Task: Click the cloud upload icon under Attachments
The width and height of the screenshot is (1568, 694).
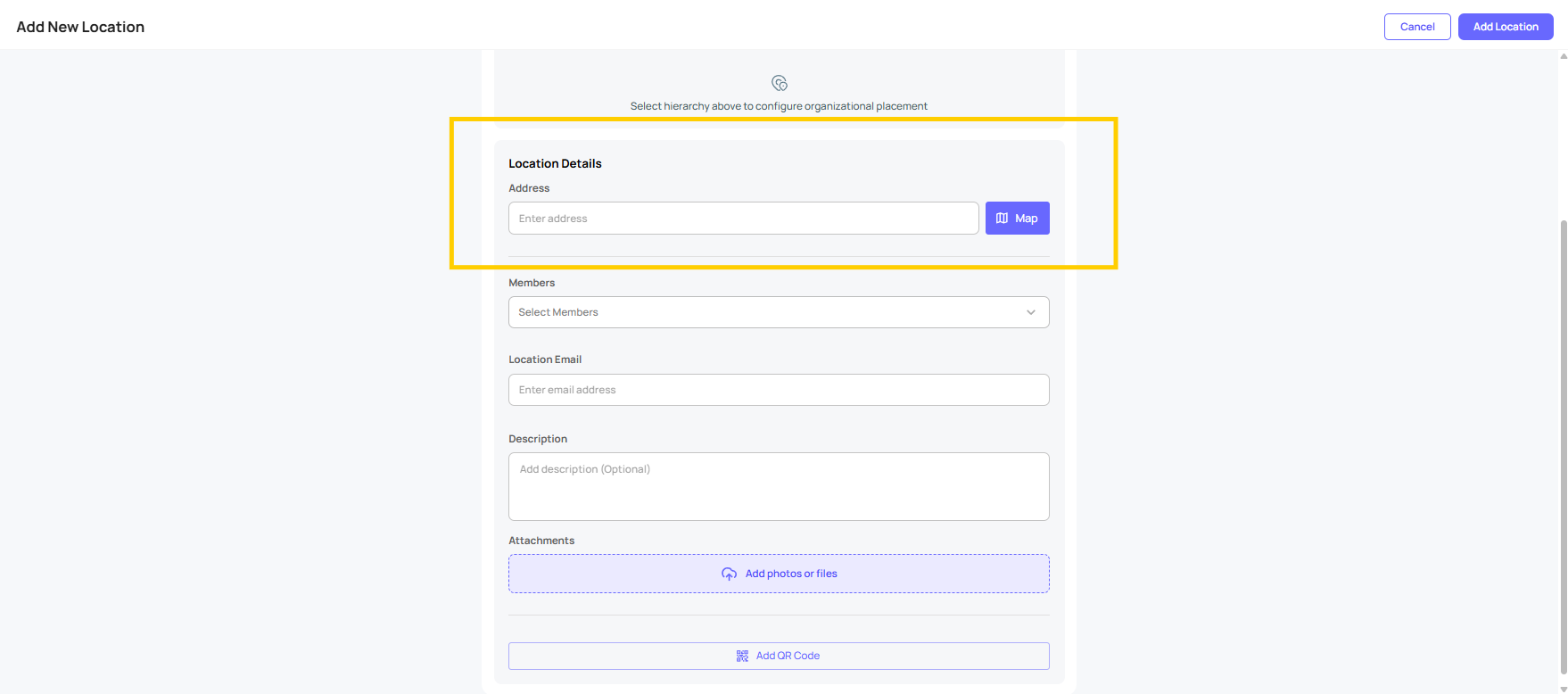Action: [x=729, y=574]
